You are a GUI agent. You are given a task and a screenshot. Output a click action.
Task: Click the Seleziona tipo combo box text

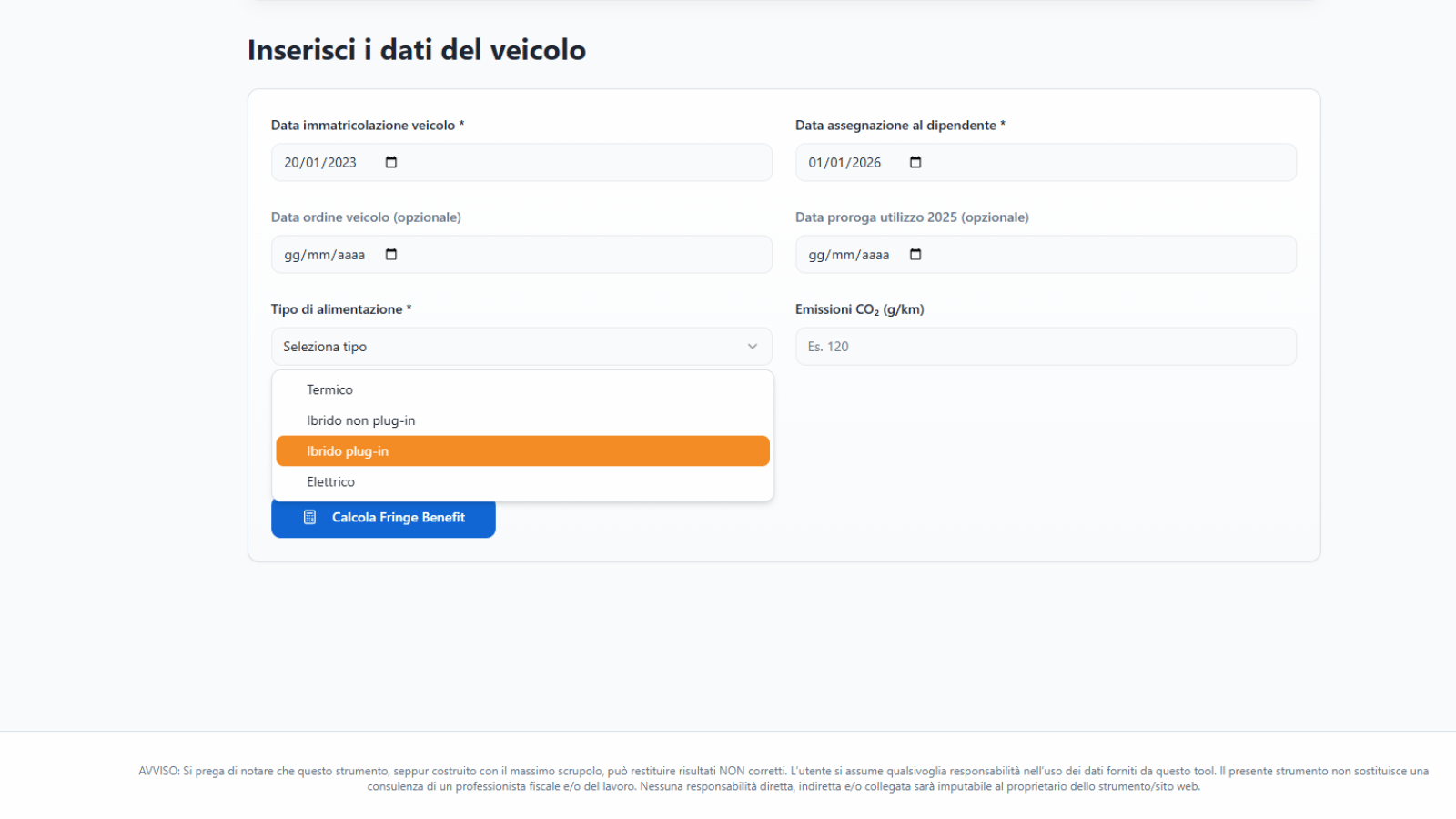coord(325,347)
